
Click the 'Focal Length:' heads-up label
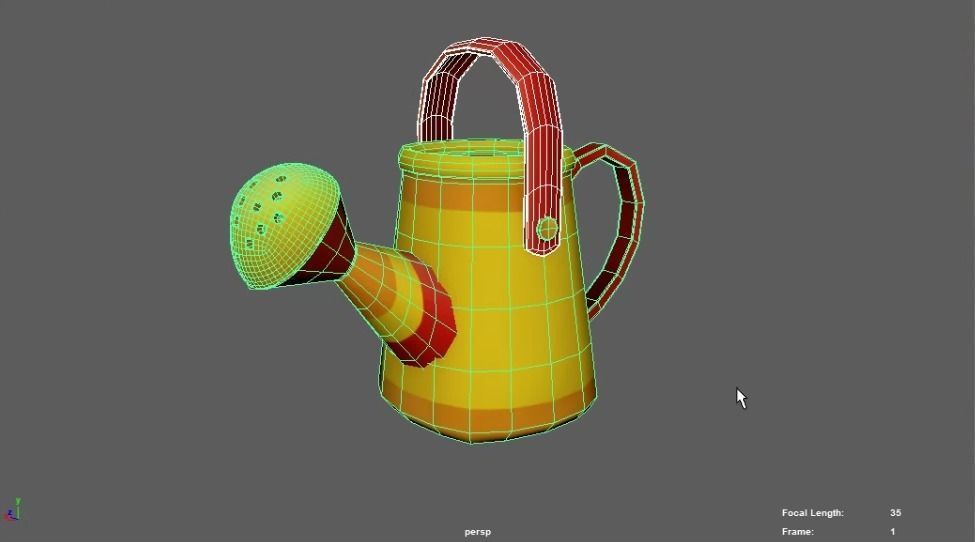tap(812, 513)
